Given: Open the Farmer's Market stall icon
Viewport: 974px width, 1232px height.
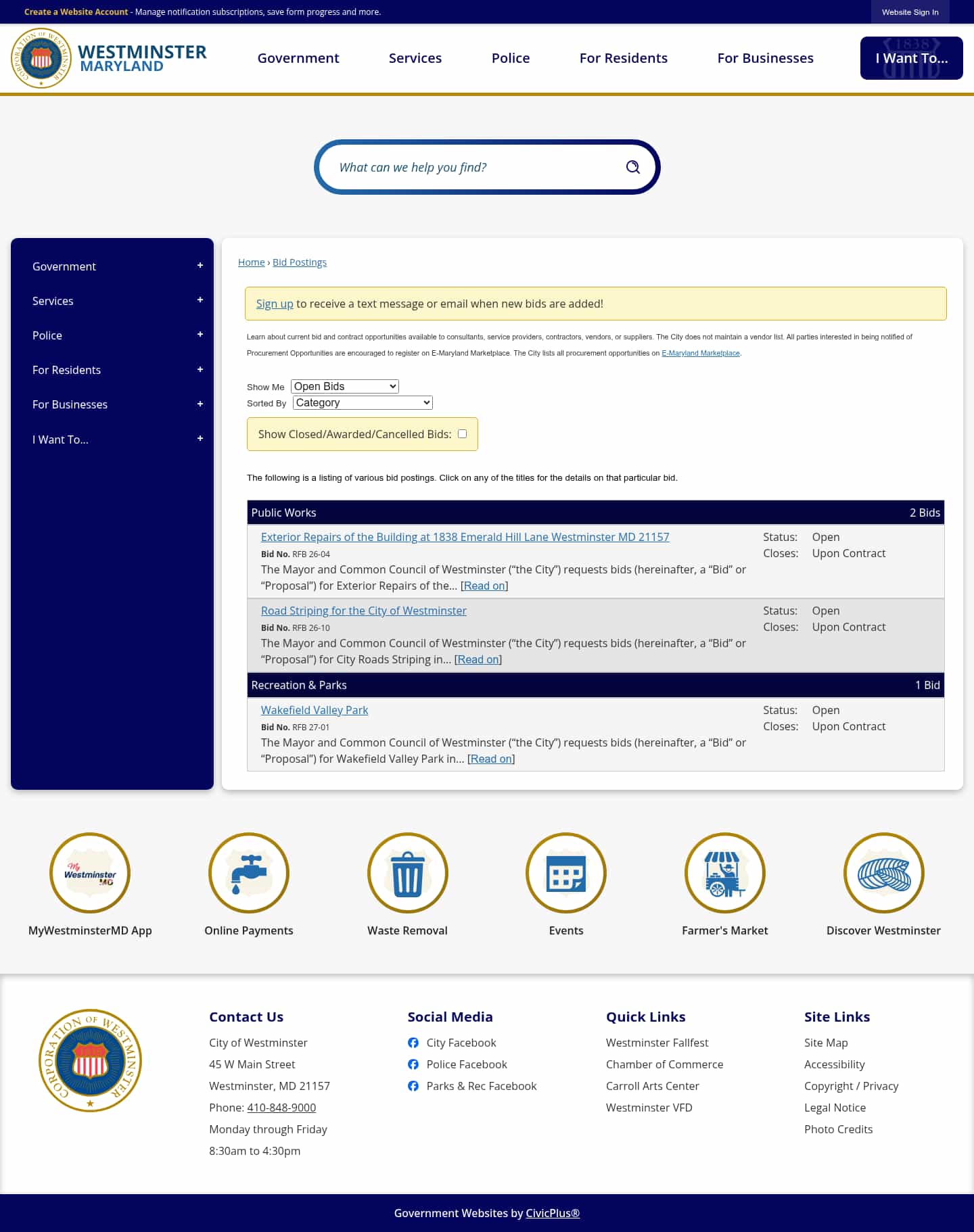Looking at the screenshot, I should pos(725,873).
